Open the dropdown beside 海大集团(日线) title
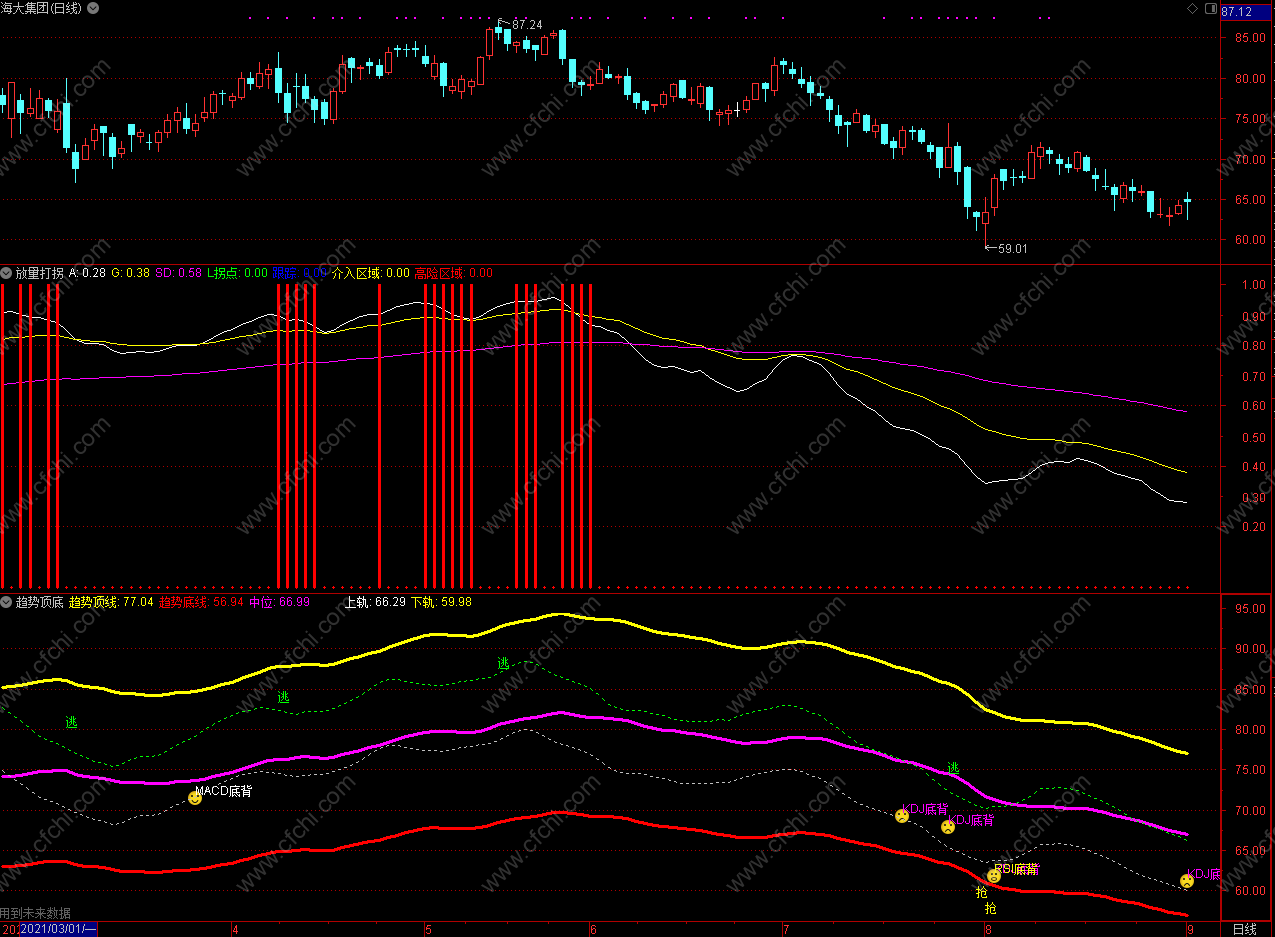 [94, 8]
